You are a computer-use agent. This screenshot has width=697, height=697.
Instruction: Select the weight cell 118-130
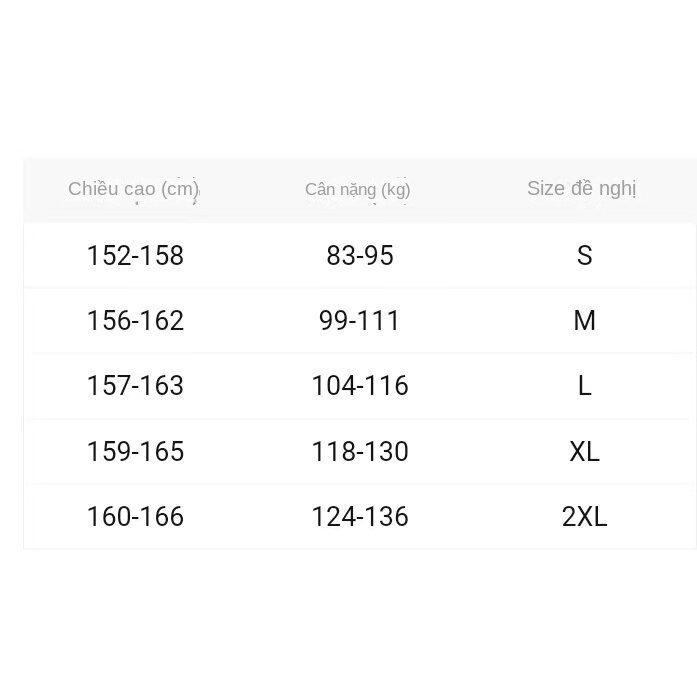pos(360,452)
